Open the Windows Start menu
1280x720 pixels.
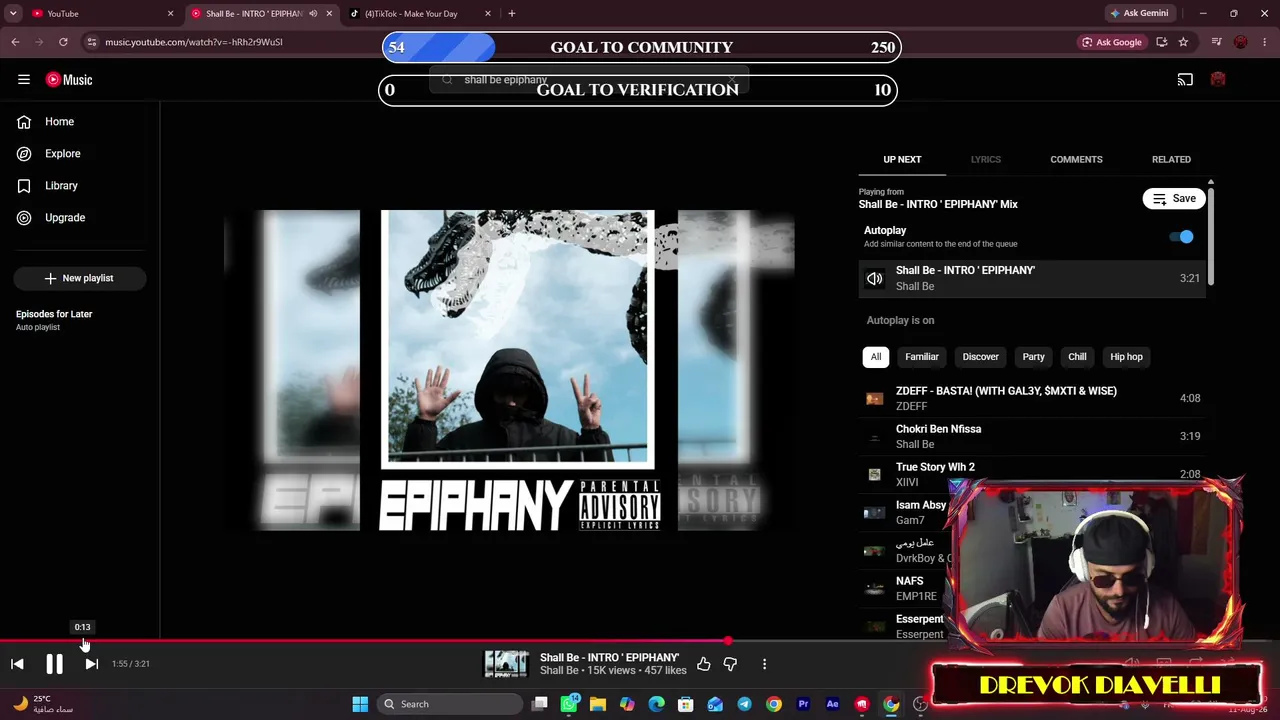point(360,704)
